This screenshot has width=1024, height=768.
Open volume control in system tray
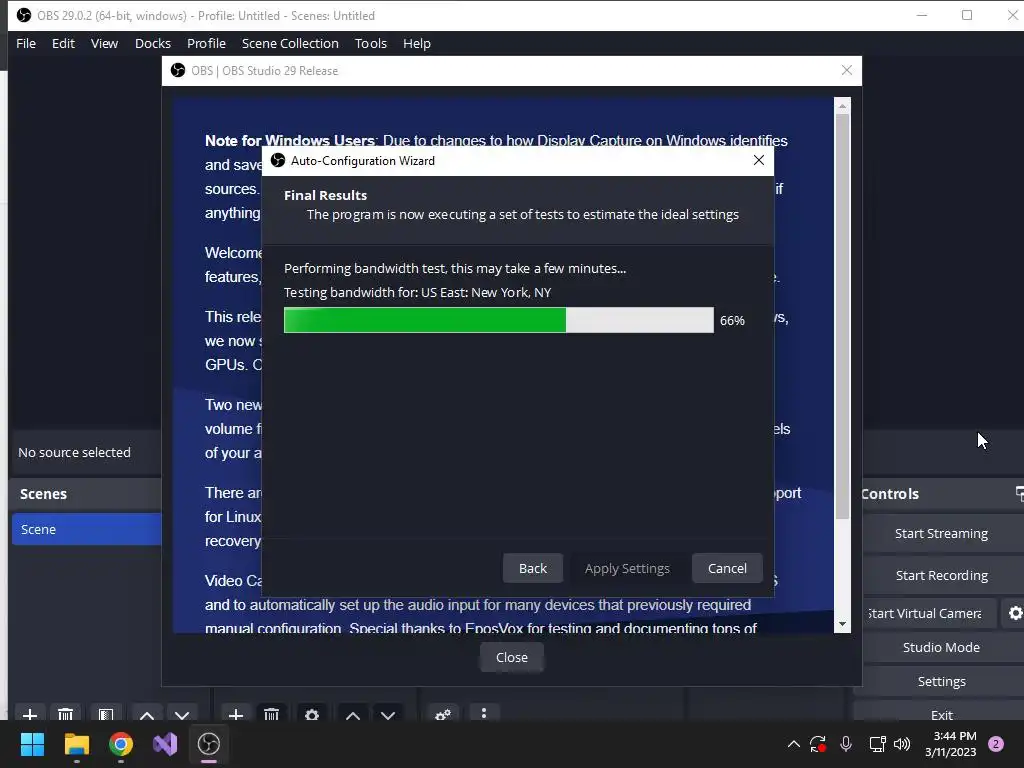902,743
